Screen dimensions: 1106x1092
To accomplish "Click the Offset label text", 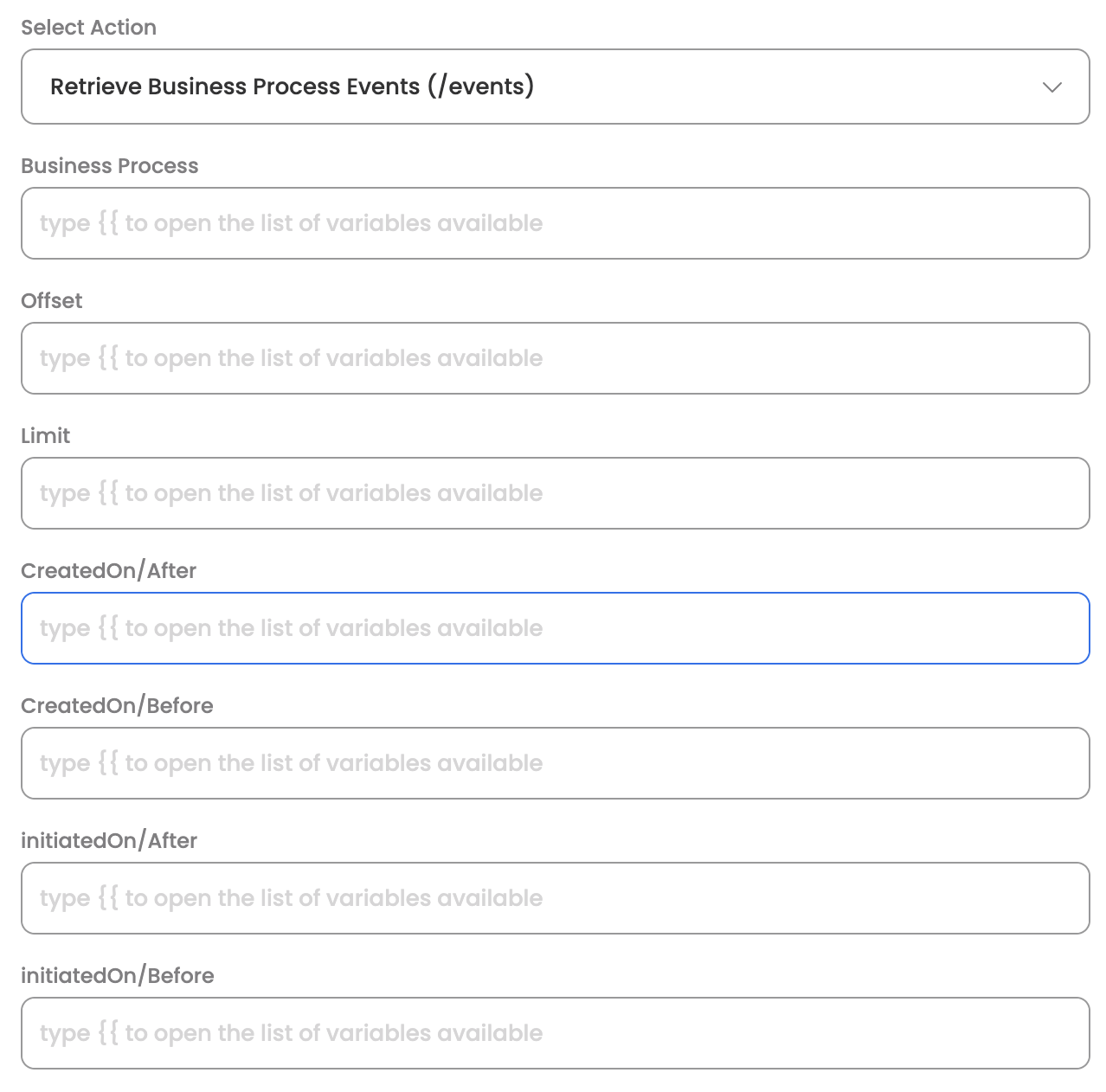I will [x=52, y=301].
